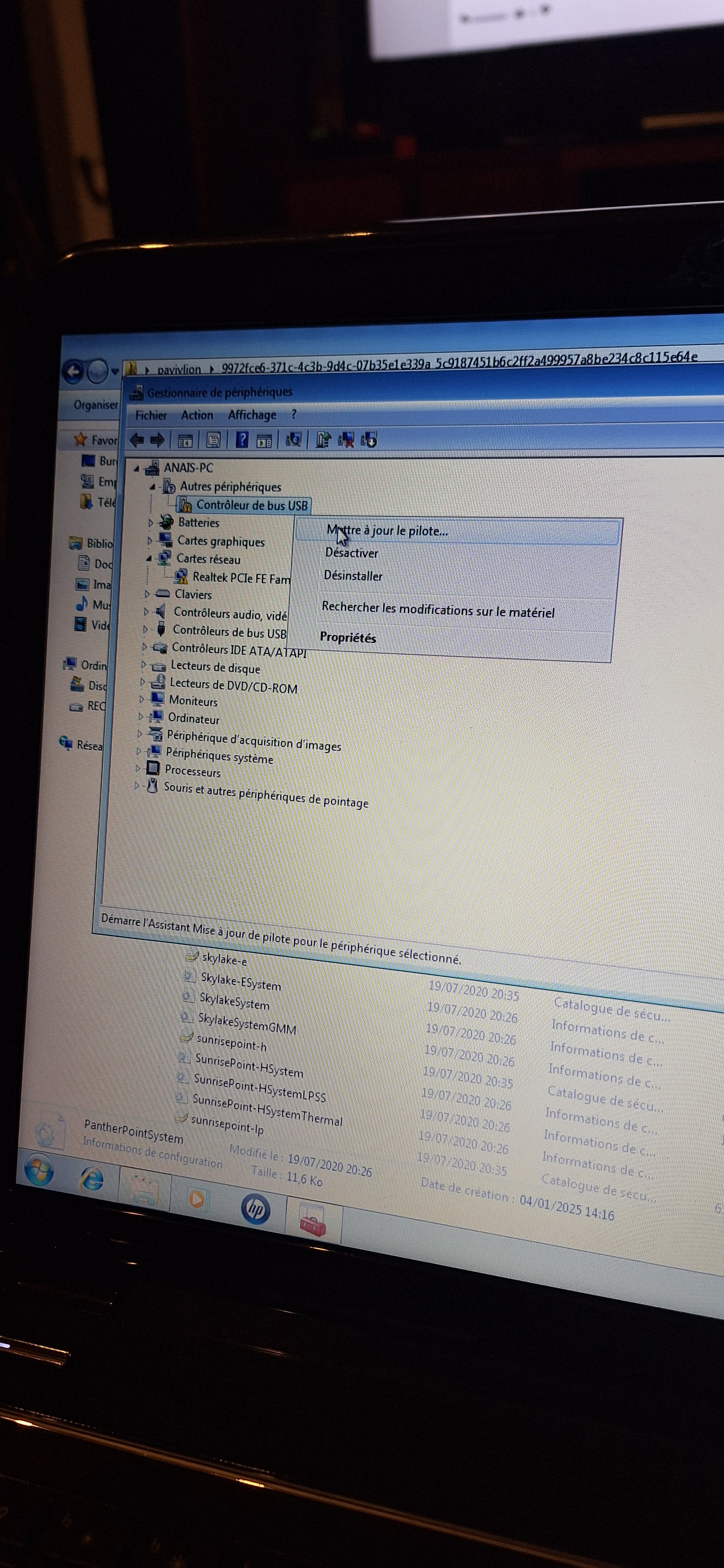Expand the Cartes graphiques node
Screen dimensions: 724x1568
[x=150, y=540]
